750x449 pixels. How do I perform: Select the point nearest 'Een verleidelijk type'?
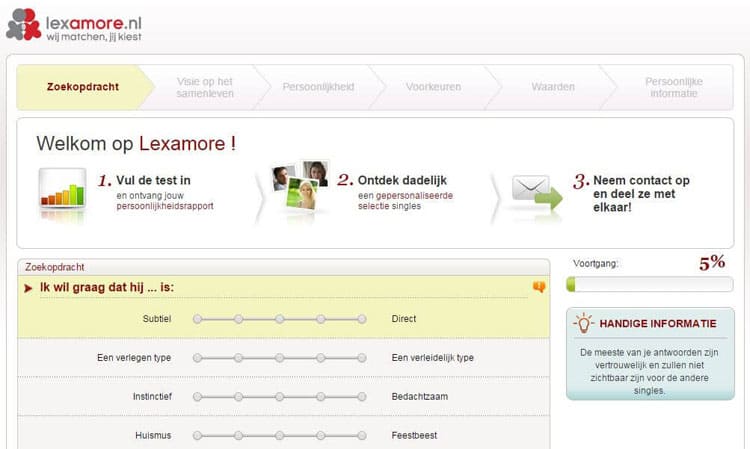pyautogui.click(x=362, y=358)
